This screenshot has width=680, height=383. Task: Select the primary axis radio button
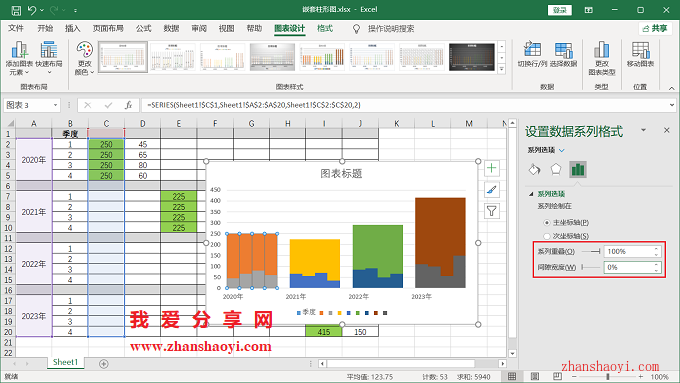[546, 223]
